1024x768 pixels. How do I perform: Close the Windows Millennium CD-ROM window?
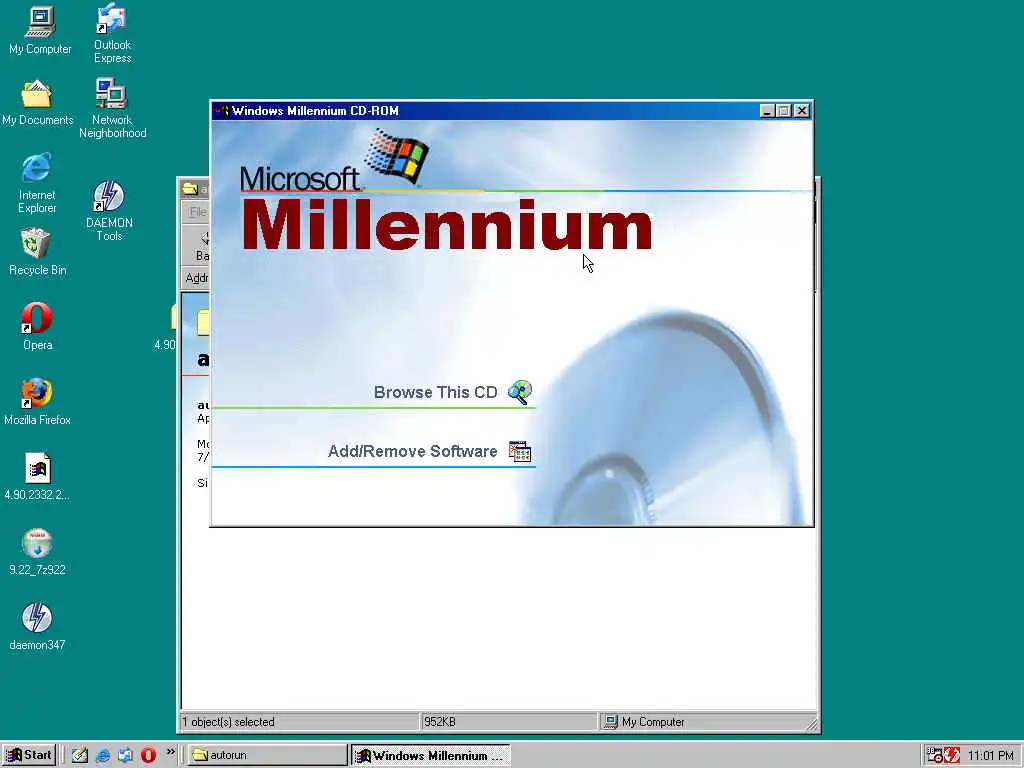click(802, 111)
